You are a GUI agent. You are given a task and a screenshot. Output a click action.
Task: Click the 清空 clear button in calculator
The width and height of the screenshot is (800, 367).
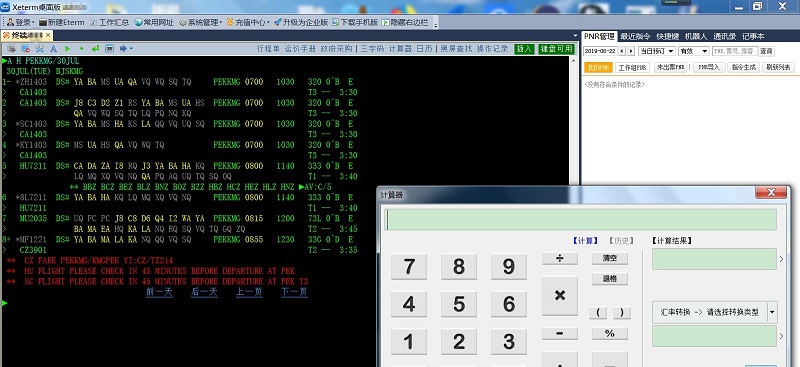pos(610,258)
